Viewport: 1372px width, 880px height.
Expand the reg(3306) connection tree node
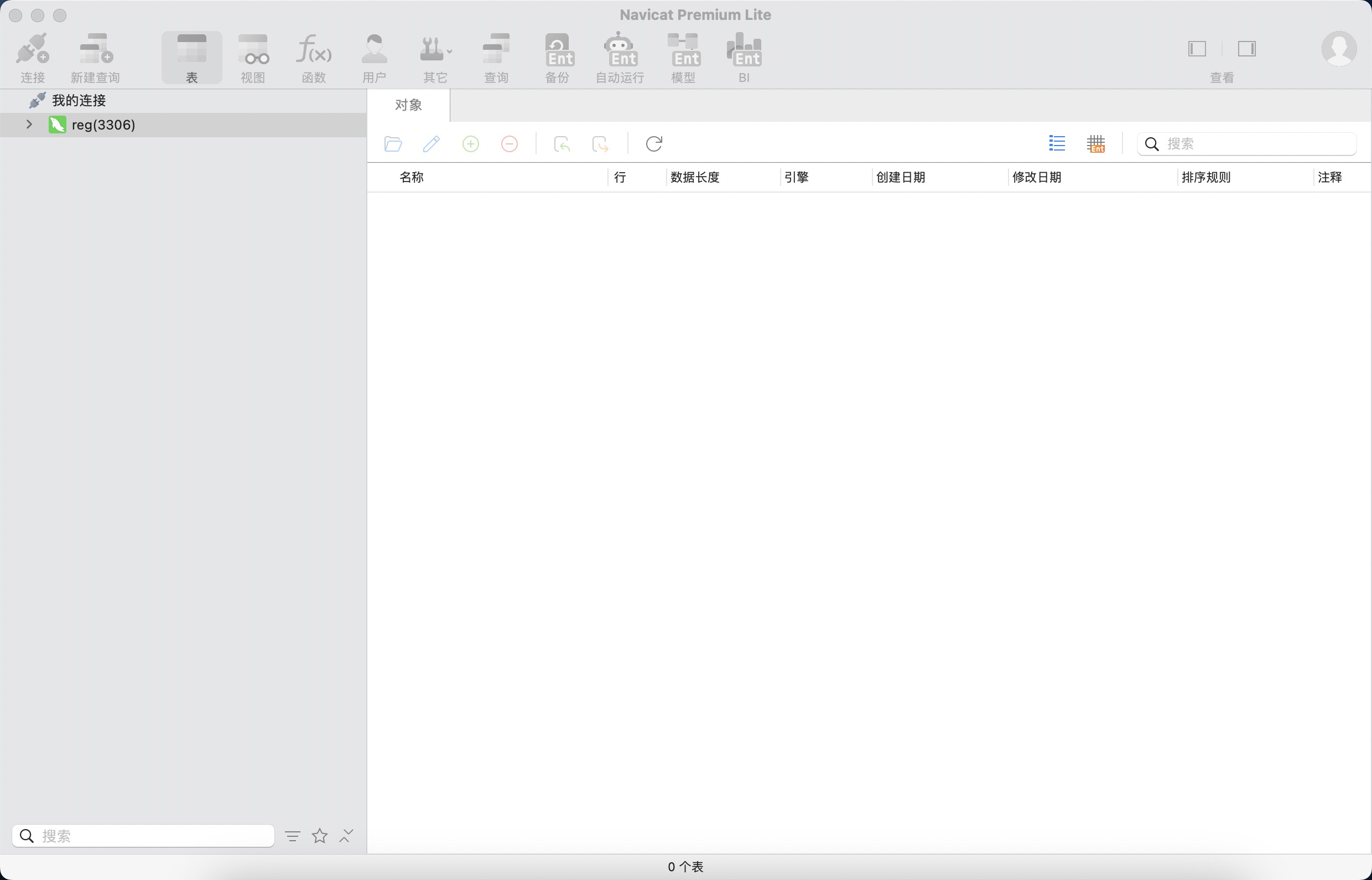click(x=29, y=125)
